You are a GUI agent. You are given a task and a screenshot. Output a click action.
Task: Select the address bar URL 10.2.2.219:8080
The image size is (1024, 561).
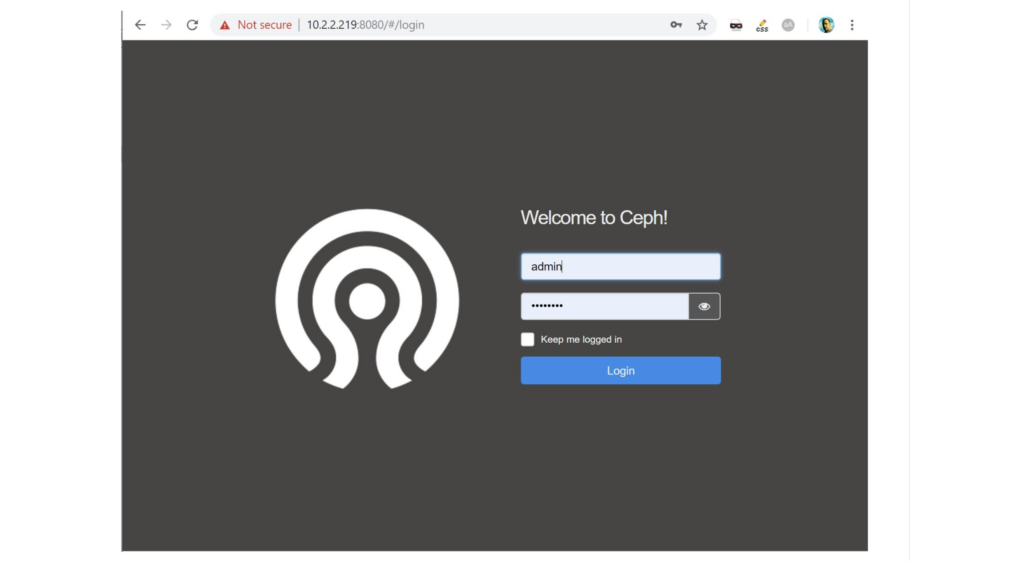pyautogui.click(x=366, y=25)
